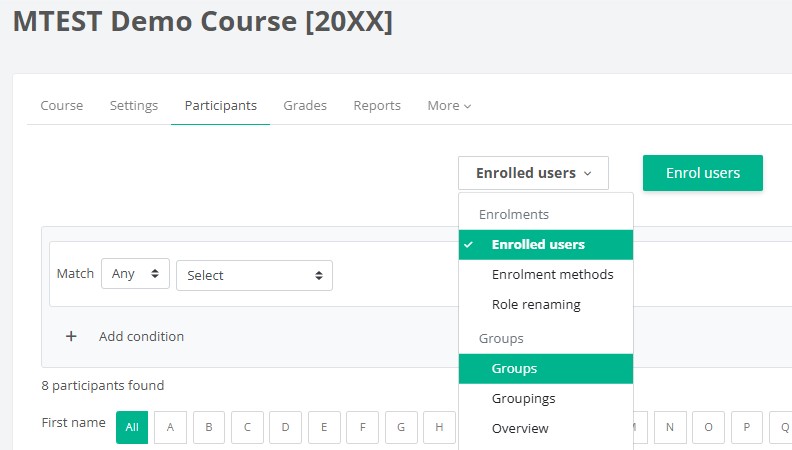Choose Groupings from the menu
Screen dimensions: 792x450
tap(523, 398)
